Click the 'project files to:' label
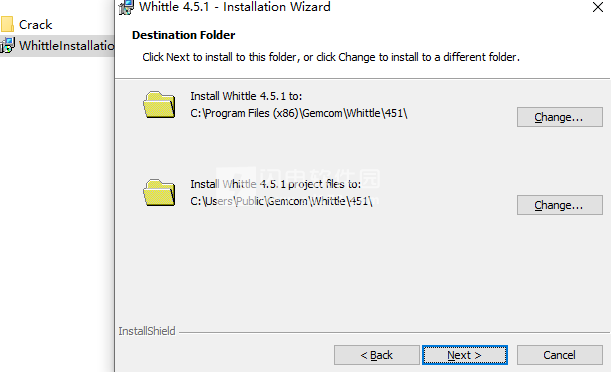 coord(324,184)
